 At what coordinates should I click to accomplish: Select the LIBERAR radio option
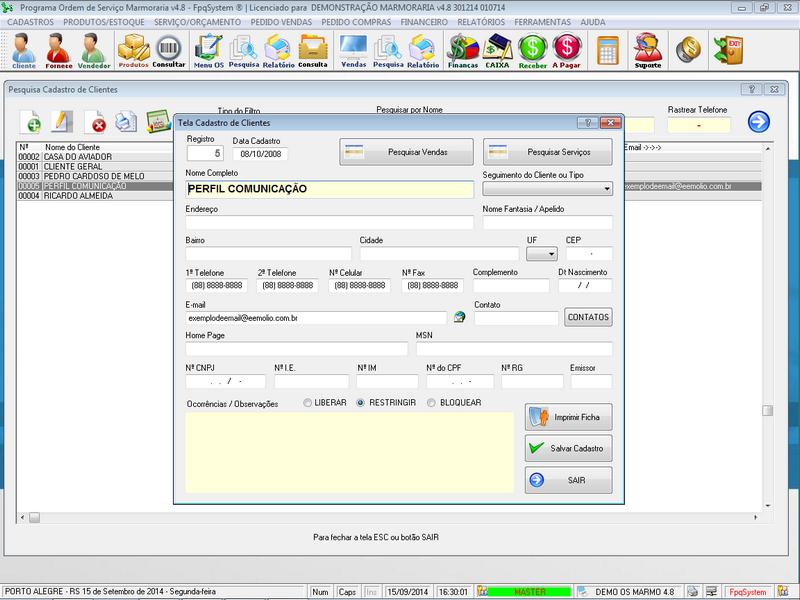point(308,403)
